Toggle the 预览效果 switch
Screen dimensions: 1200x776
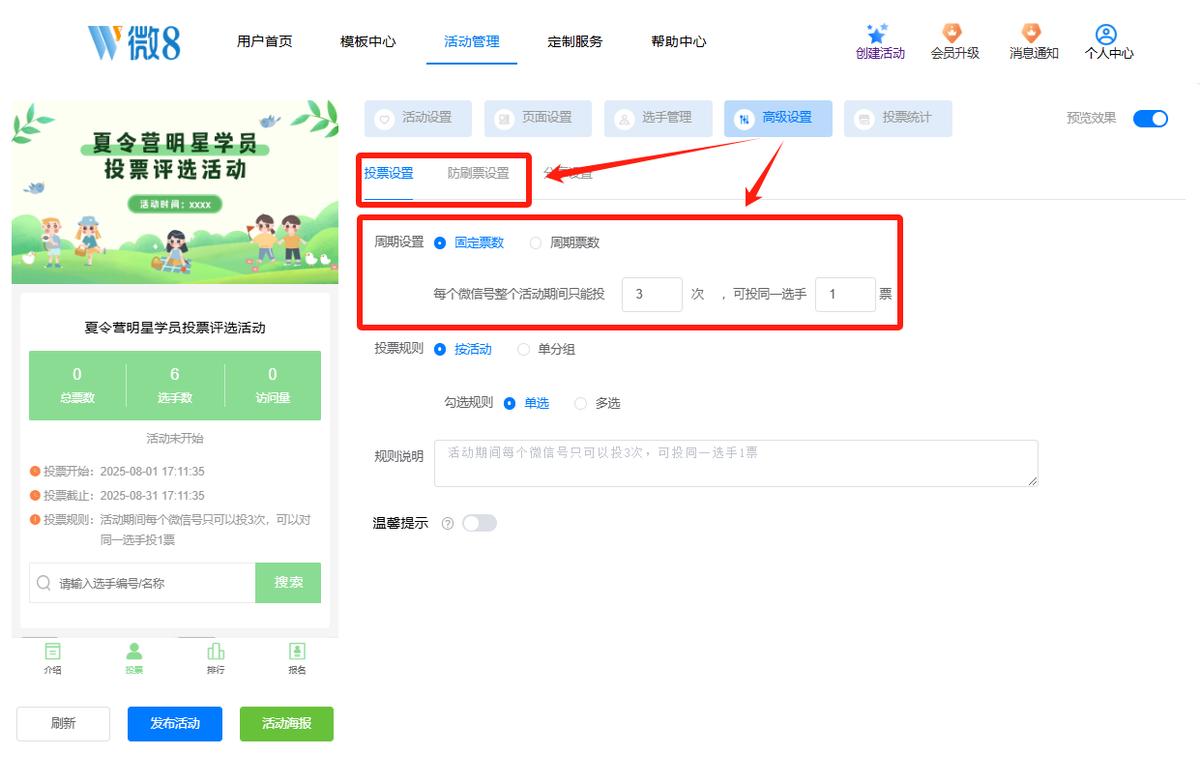1150,118
